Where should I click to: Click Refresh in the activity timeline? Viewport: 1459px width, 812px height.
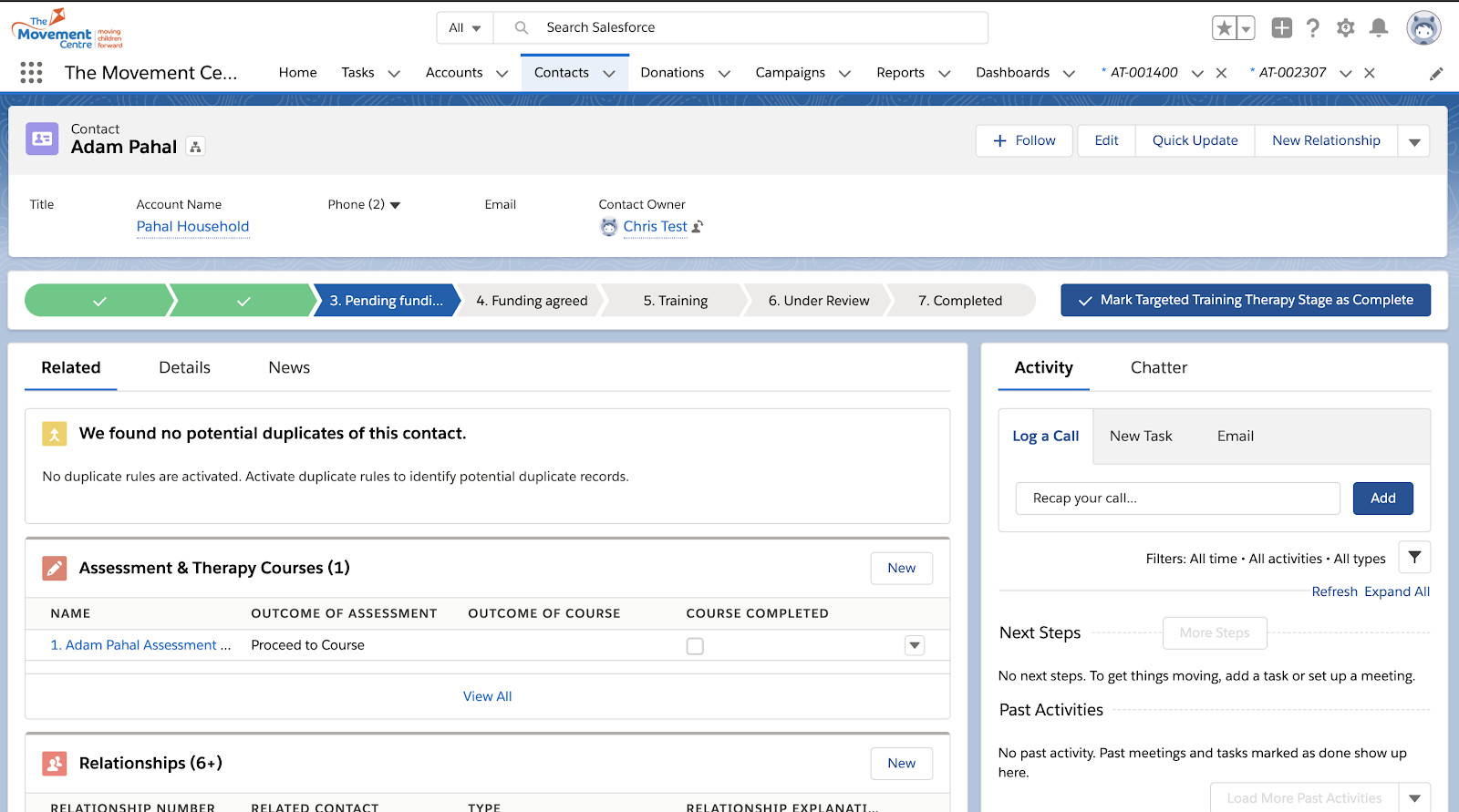pos(1334,592)
